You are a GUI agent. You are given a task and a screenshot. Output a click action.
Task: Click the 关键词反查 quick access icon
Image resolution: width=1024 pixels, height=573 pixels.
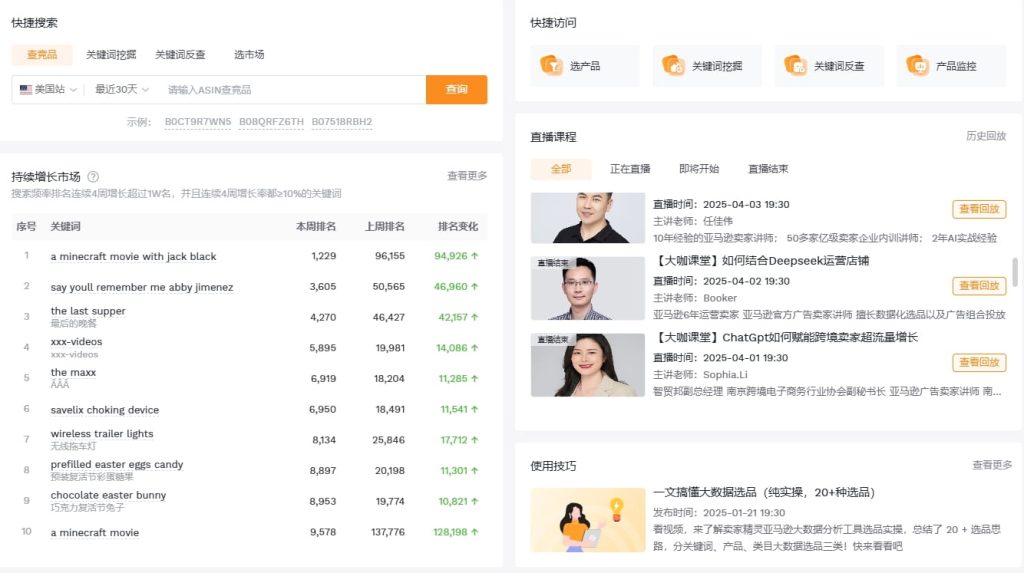[795, 65]
